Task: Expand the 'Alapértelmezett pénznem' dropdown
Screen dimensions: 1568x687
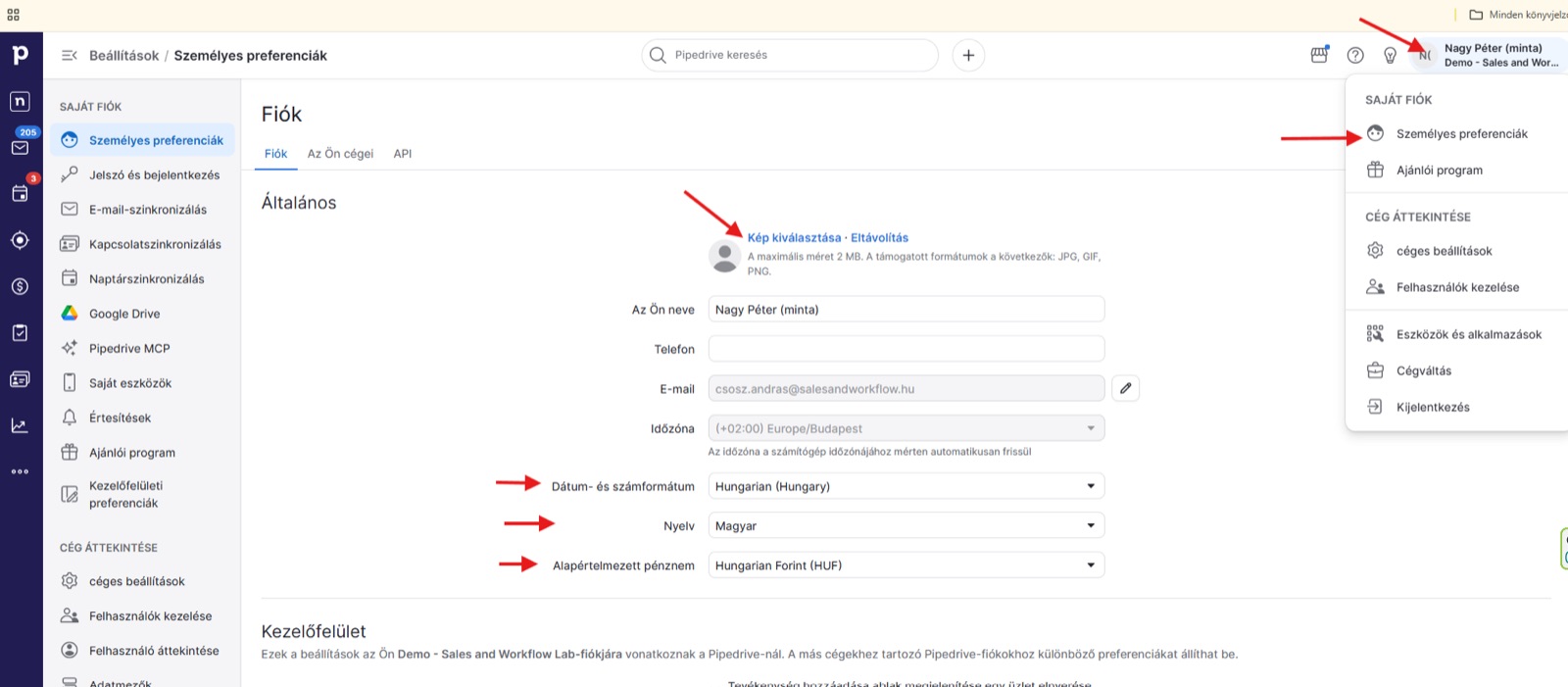Action: click(906, 565)
